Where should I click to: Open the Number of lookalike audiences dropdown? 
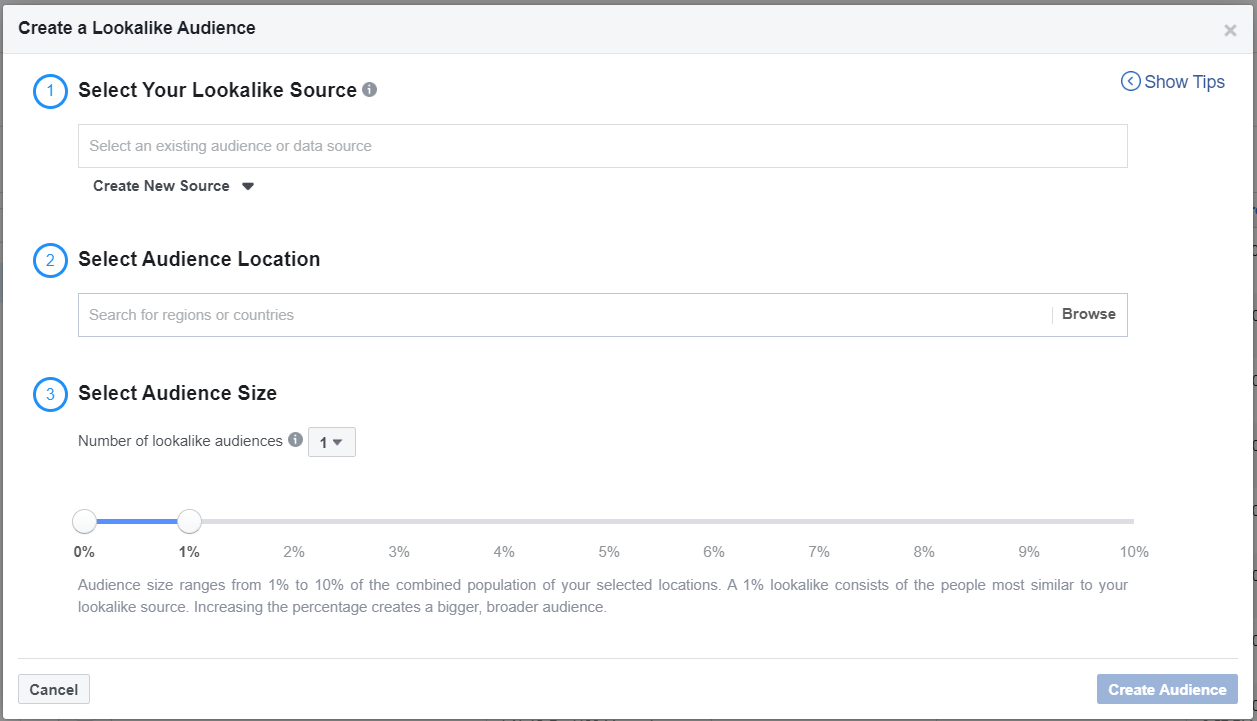[x=332, y=441]
